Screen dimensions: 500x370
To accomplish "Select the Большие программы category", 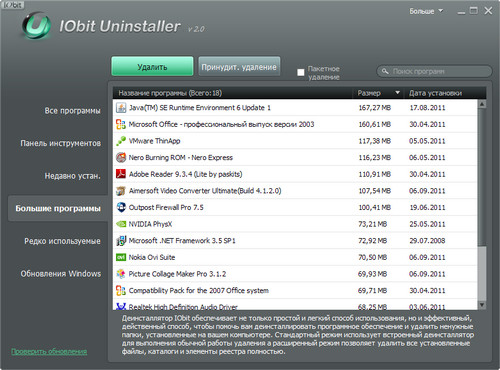I will coord(58,209).
